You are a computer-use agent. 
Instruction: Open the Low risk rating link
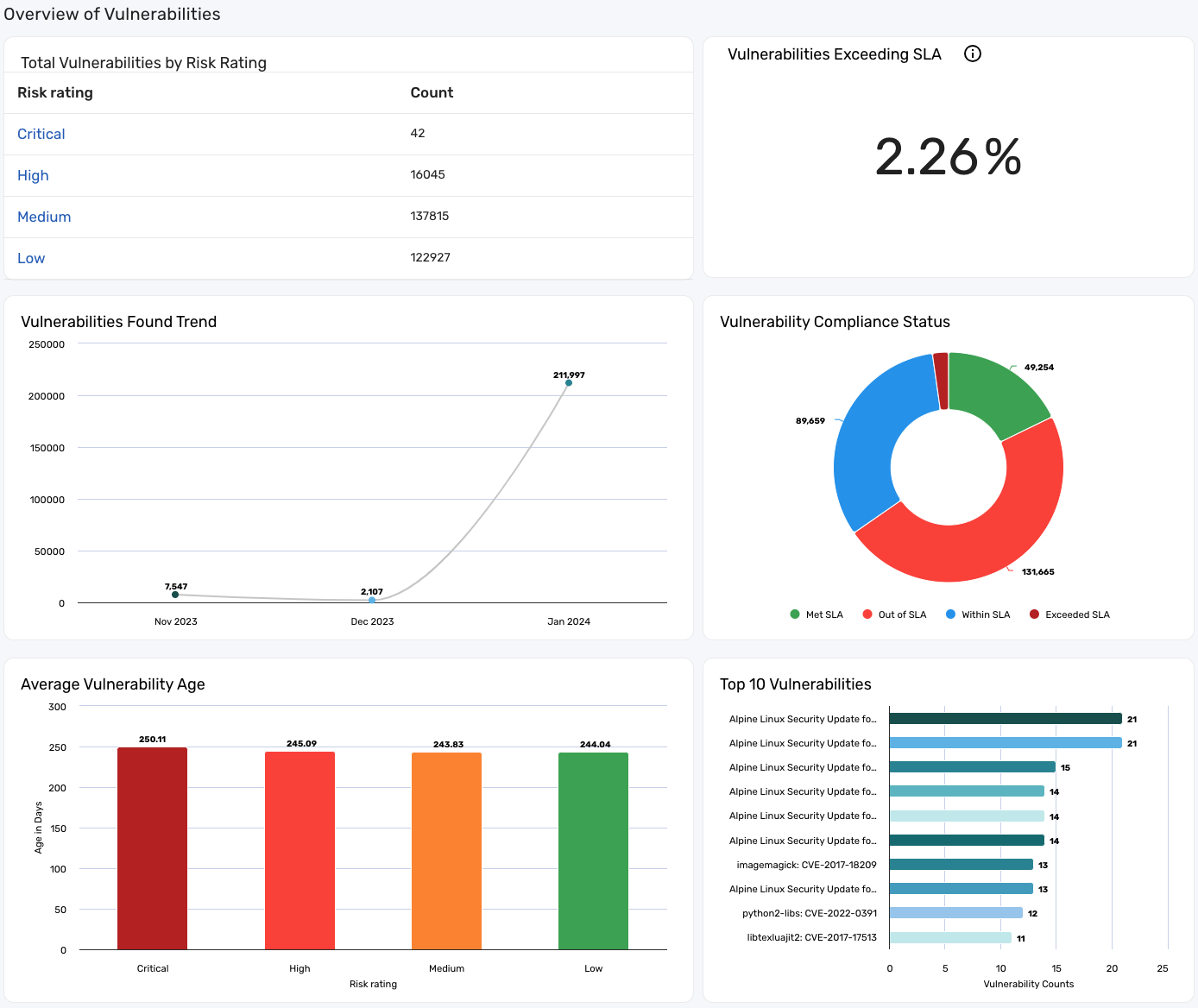pyautogui.click(x=31, y=258)
